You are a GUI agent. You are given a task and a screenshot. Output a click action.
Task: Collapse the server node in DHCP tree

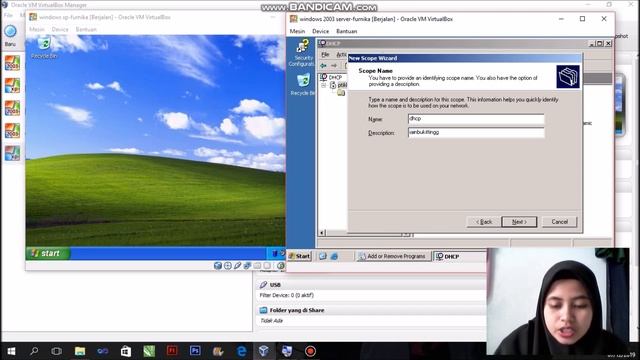pos(323,85)
